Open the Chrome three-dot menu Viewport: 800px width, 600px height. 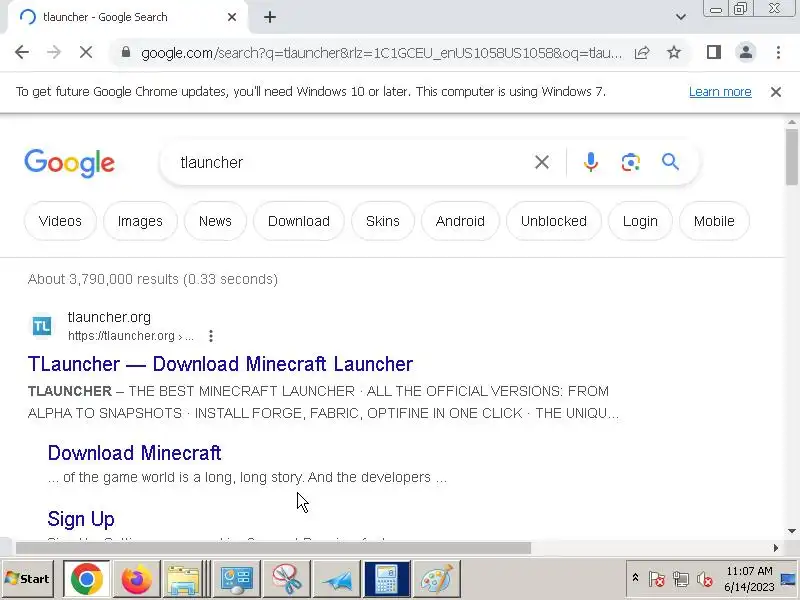778,52
